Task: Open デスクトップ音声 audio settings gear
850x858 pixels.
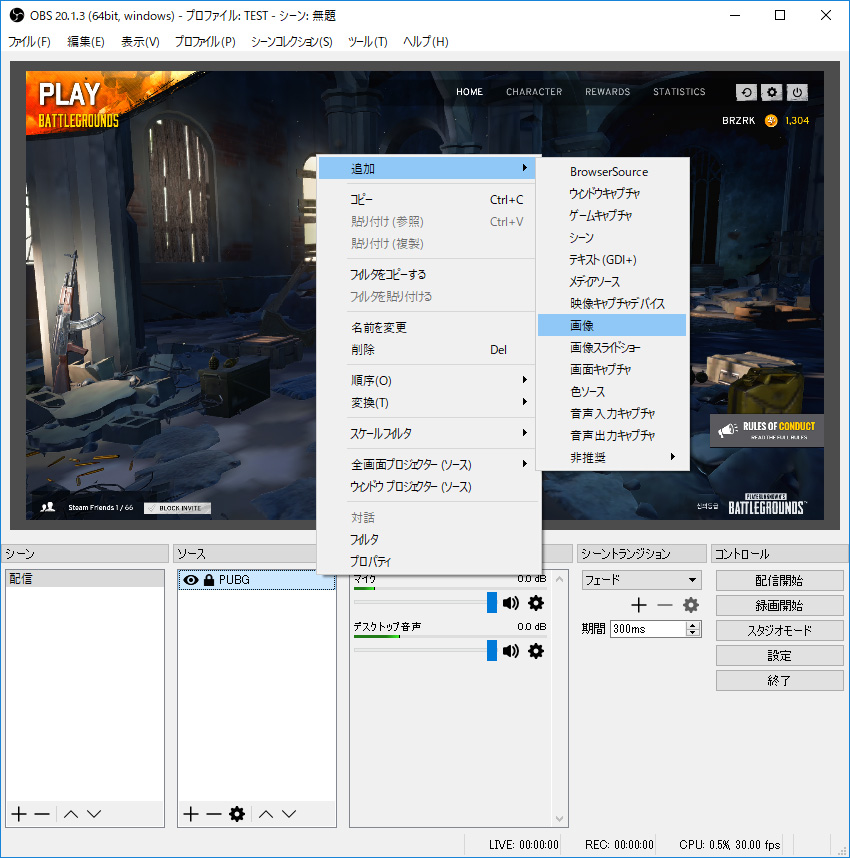Action: click(x=536, y=651)
